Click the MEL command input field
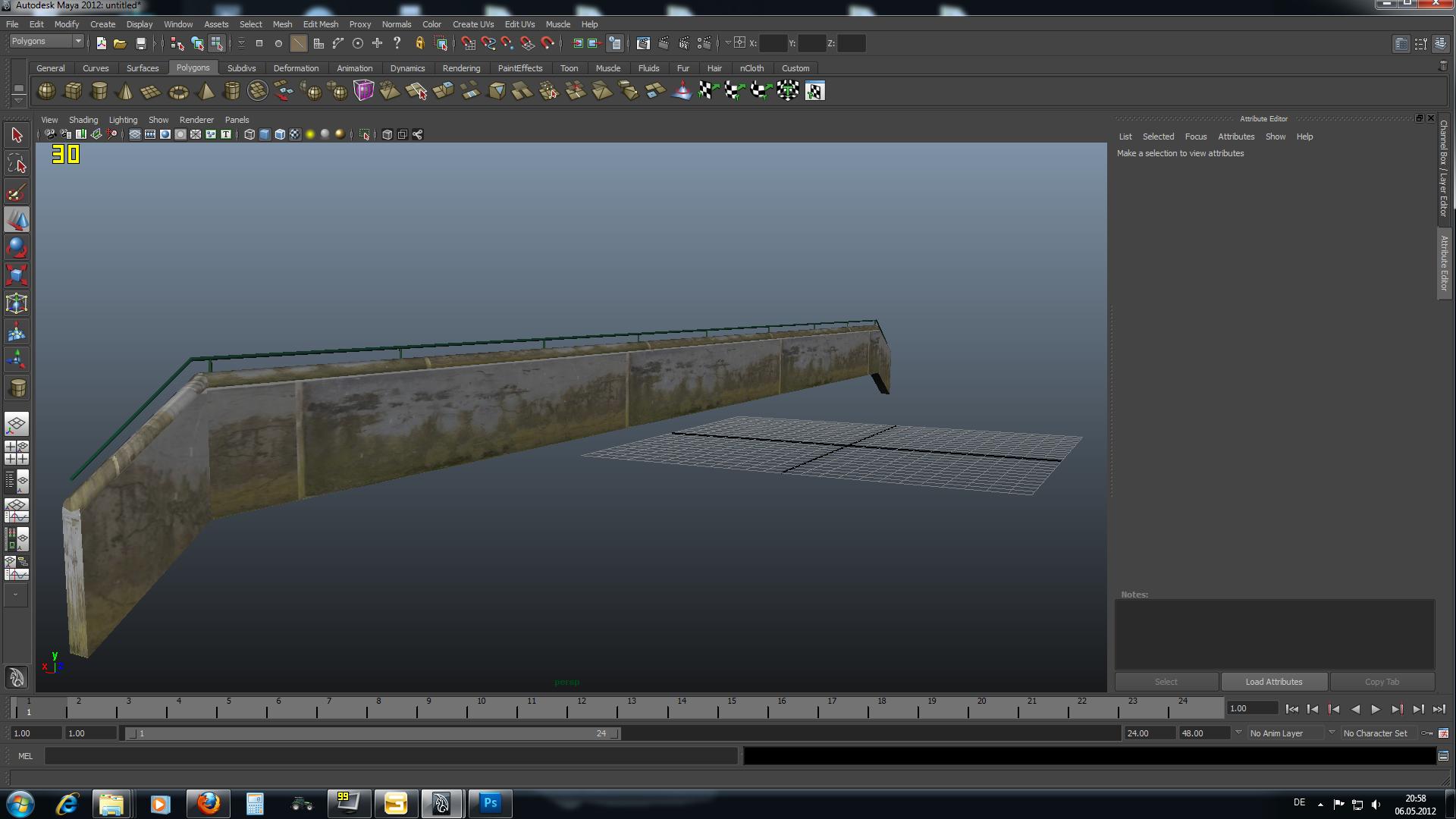Viewport: 1456px width, 819px height. coord(391,756)
